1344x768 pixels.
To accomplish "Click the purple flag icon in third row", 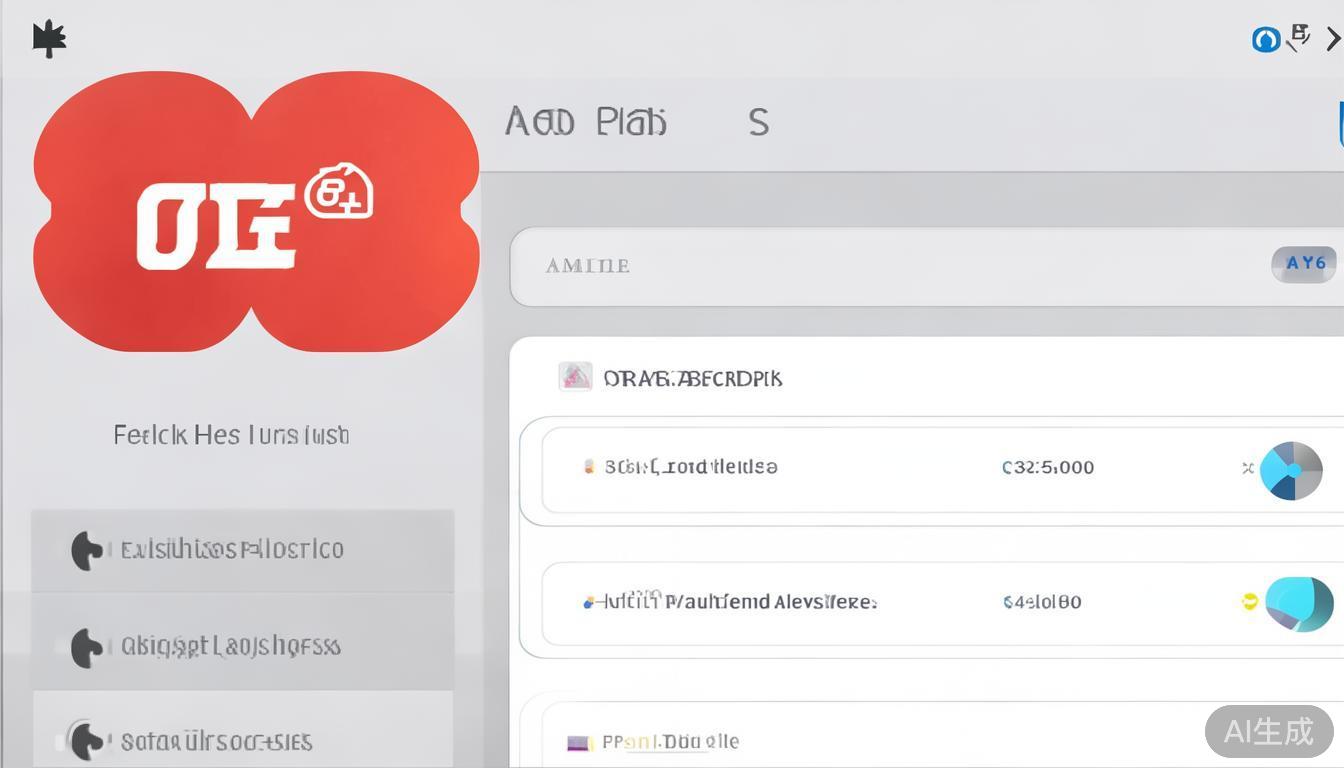I will click(x=578, y=743).
